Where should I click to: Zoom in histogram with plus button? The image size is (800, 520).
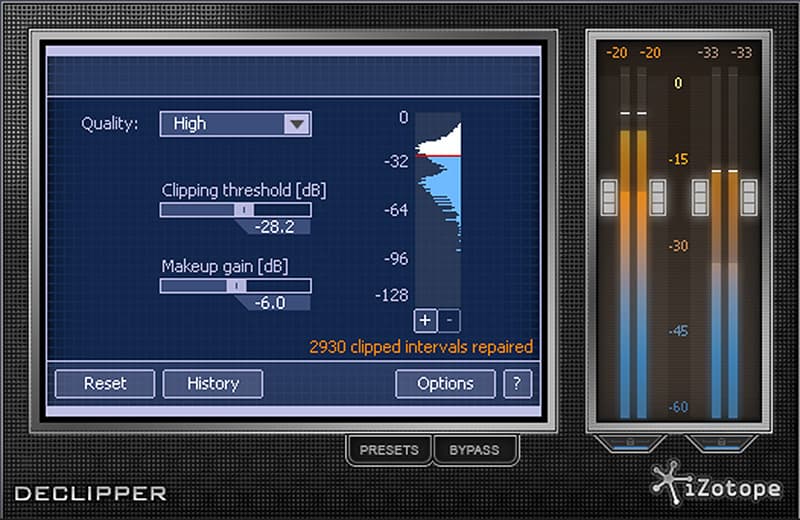pos(425,320)
